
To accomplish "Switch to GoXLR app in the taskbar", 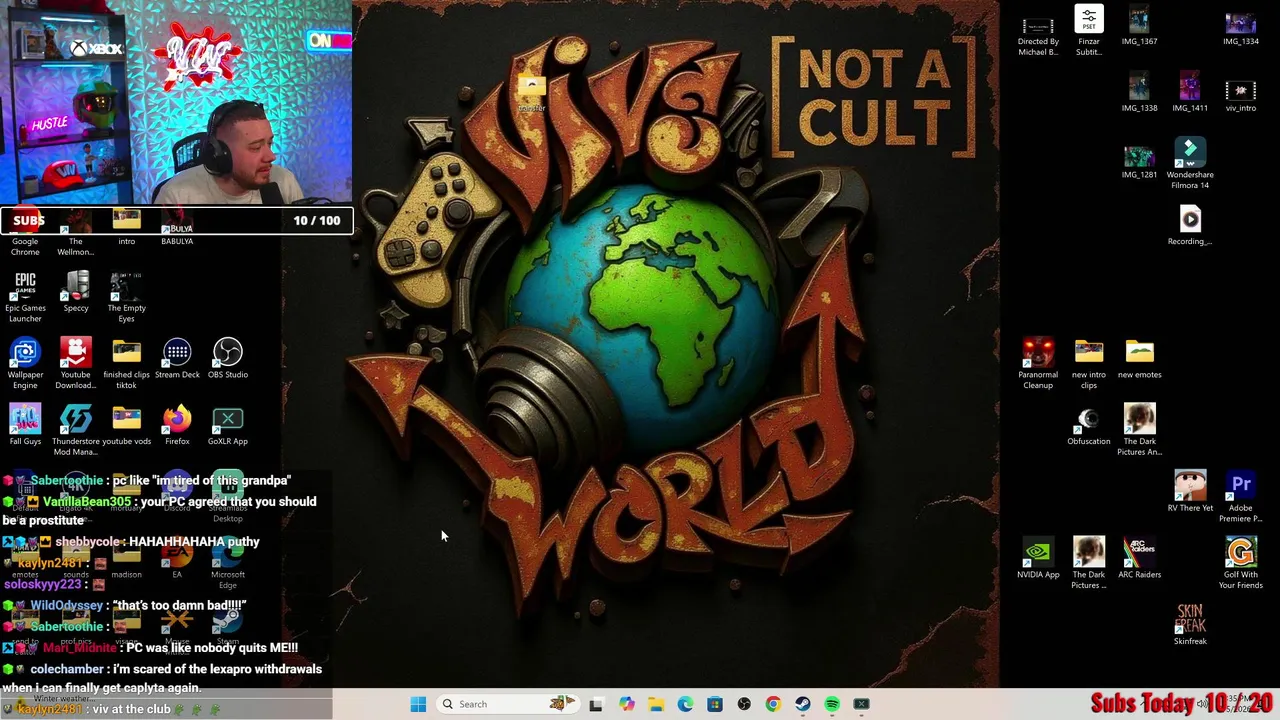I will 862,704.
